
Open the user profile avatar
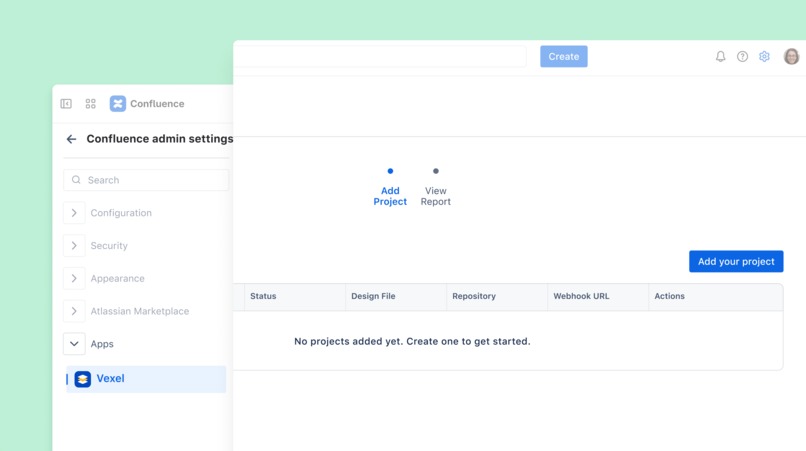click(792, 57)
